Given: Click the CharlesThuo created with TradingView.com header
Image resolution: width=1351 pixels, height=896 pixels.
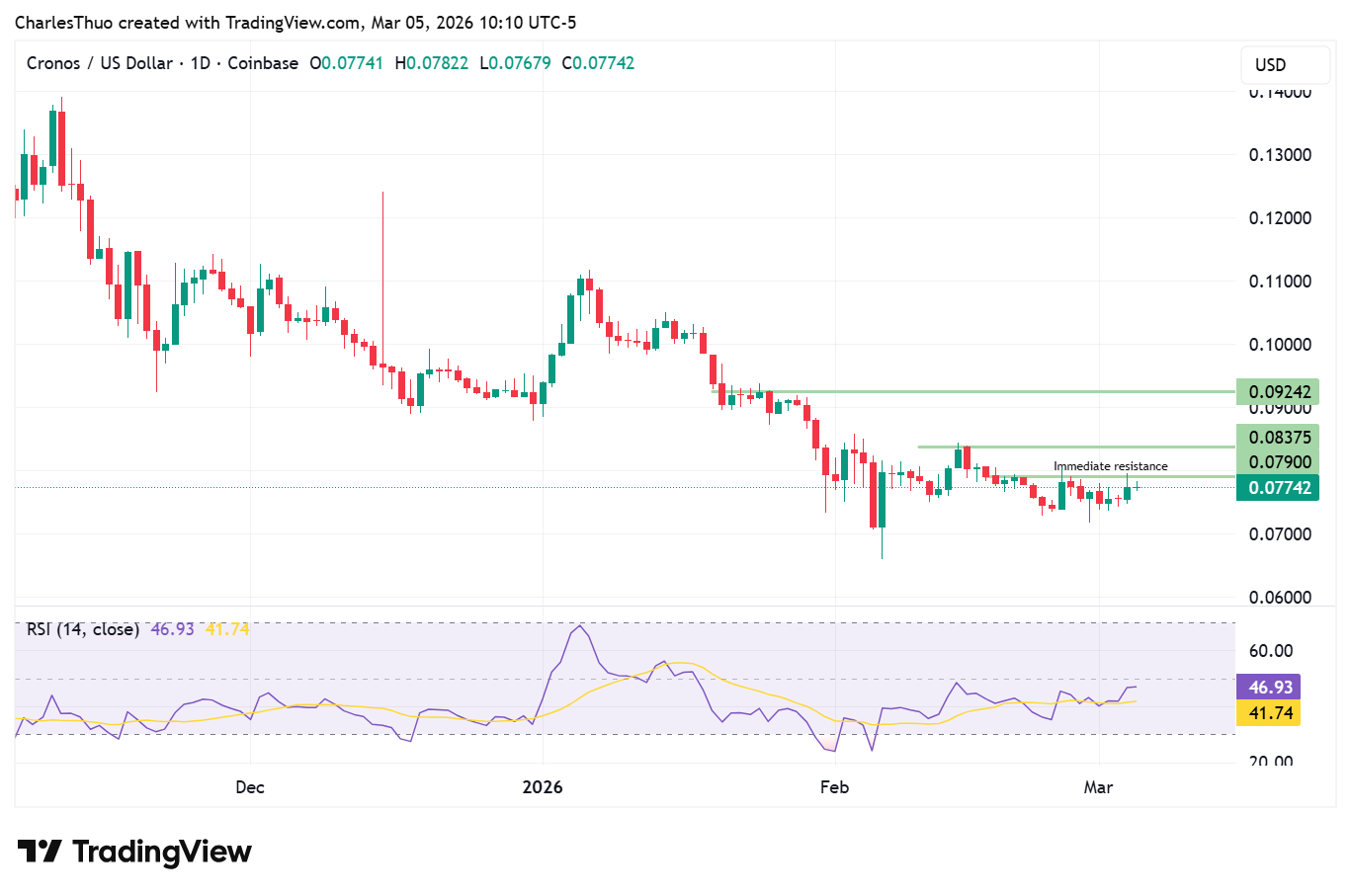Looking at the screenshot, I should coord(295,23).
